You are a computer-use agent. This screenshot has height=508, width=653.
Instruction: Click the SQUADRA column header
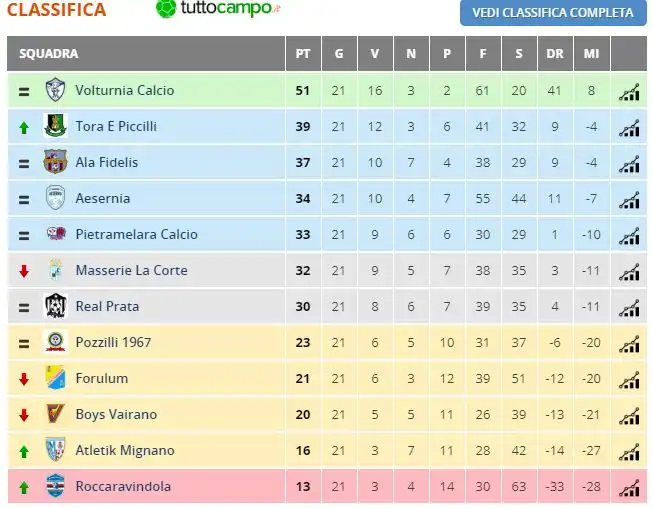coord(146,53)
